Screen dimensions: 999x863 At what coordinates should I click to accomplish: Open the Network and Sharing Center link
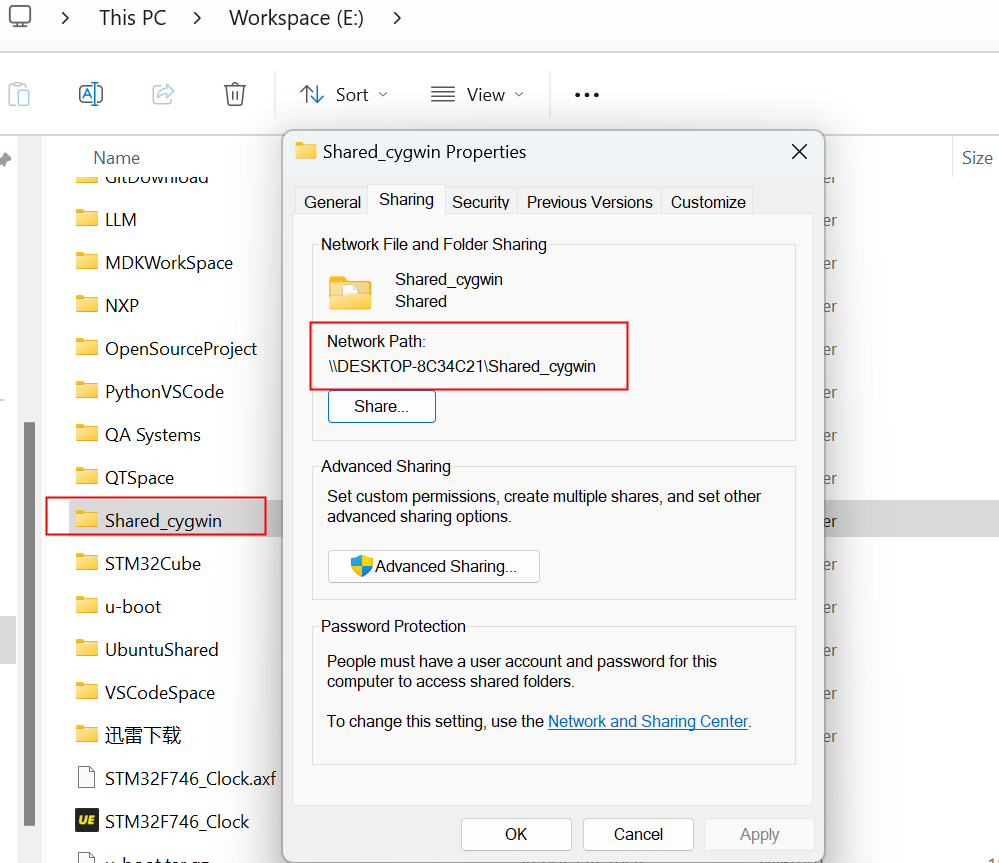click(647, 721)
